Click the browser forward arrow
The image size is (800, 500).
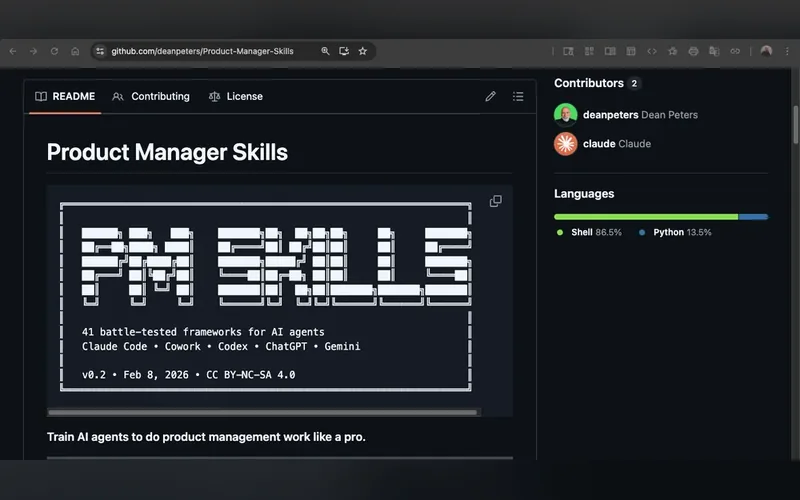click(x=33, y=51)
